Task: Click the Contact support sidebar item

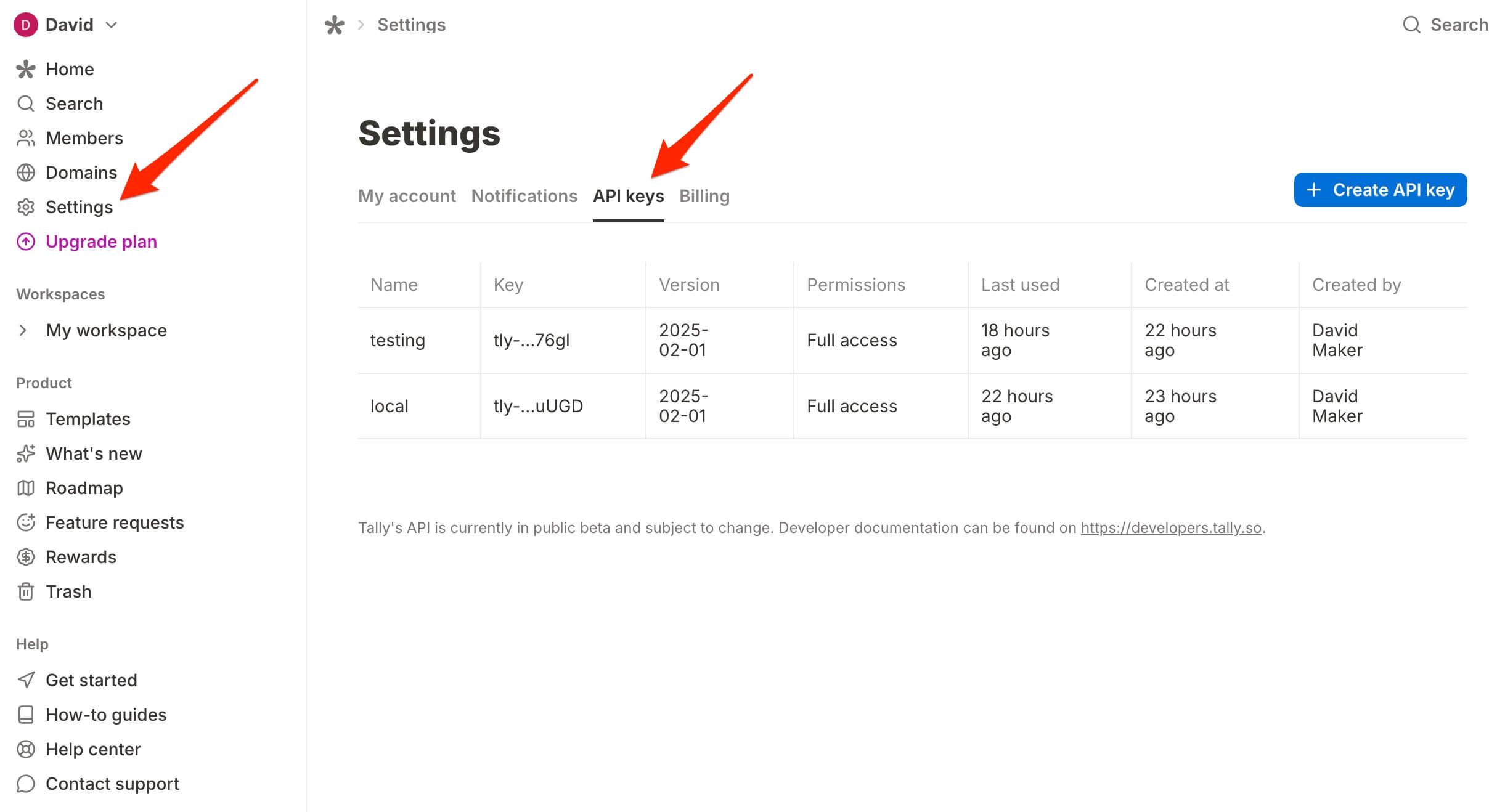Action: click(x=112, y=784)
